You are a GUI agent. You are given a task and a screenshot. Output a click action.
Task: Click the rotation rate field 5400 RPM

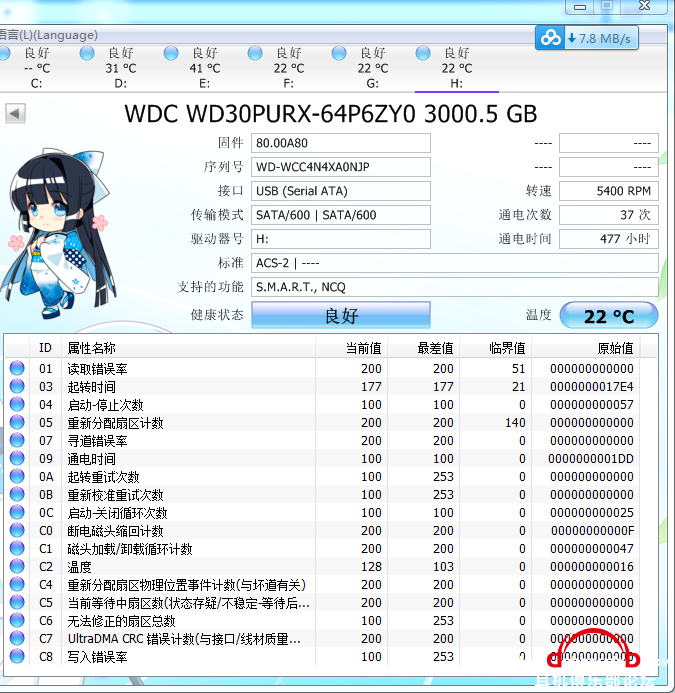tap(609, 191)
